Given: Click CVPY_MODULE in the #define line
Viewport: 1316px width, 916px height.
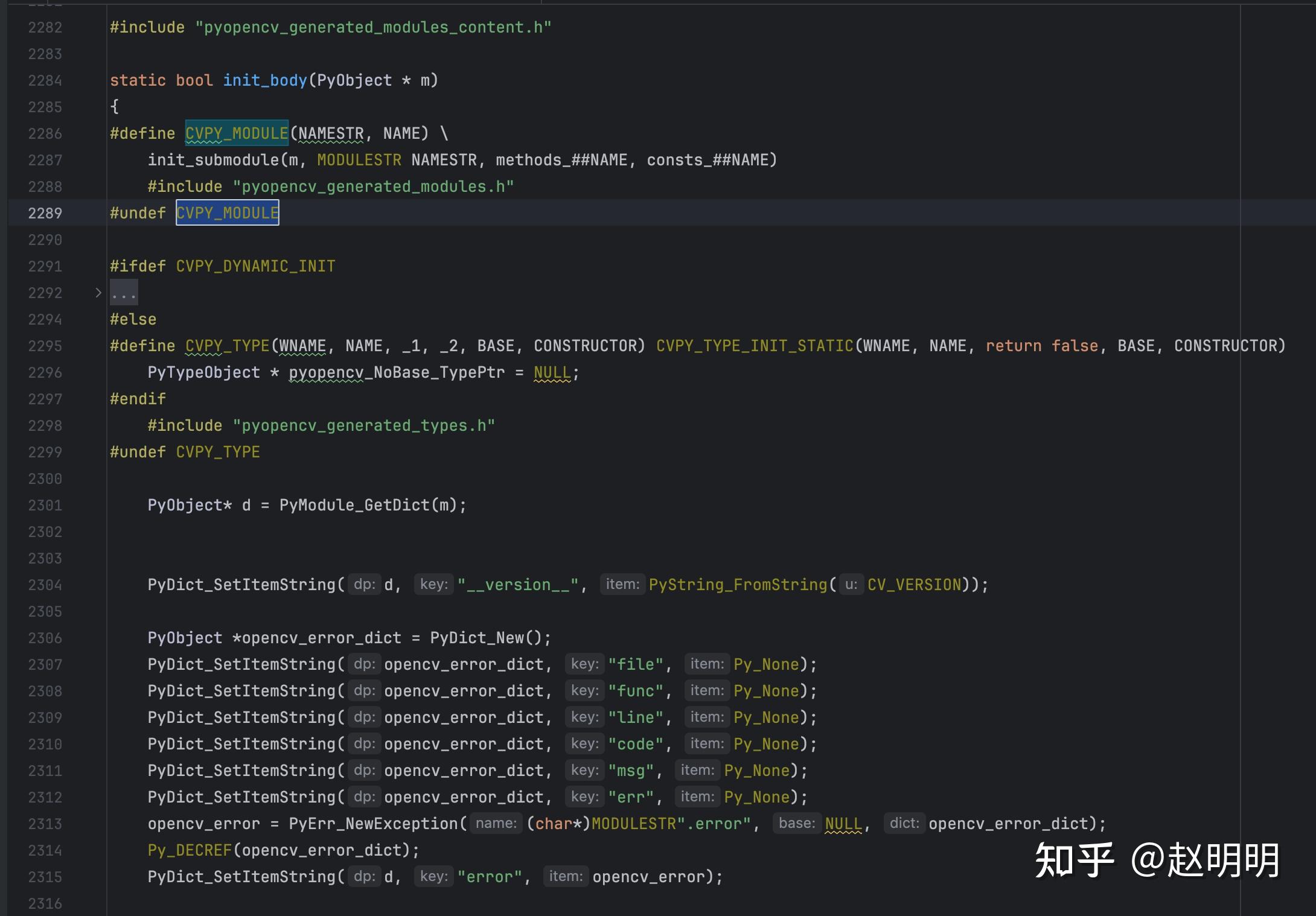Looking at the screenshot, I should tap(237, 133).
